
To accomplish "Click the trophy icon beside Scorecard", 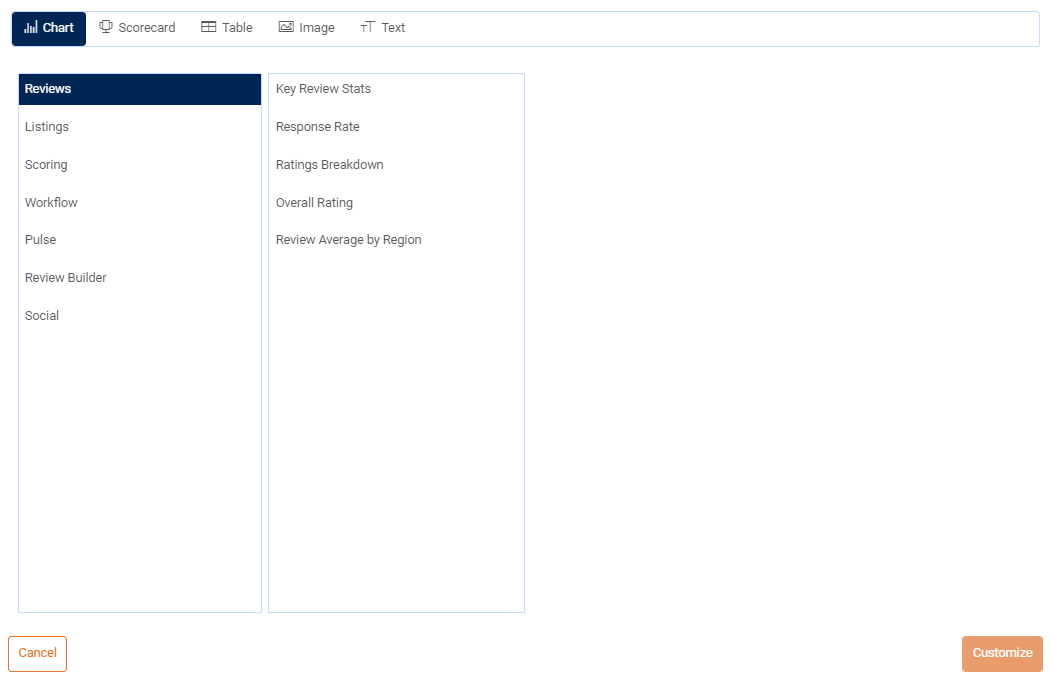I will coord(105,27).
